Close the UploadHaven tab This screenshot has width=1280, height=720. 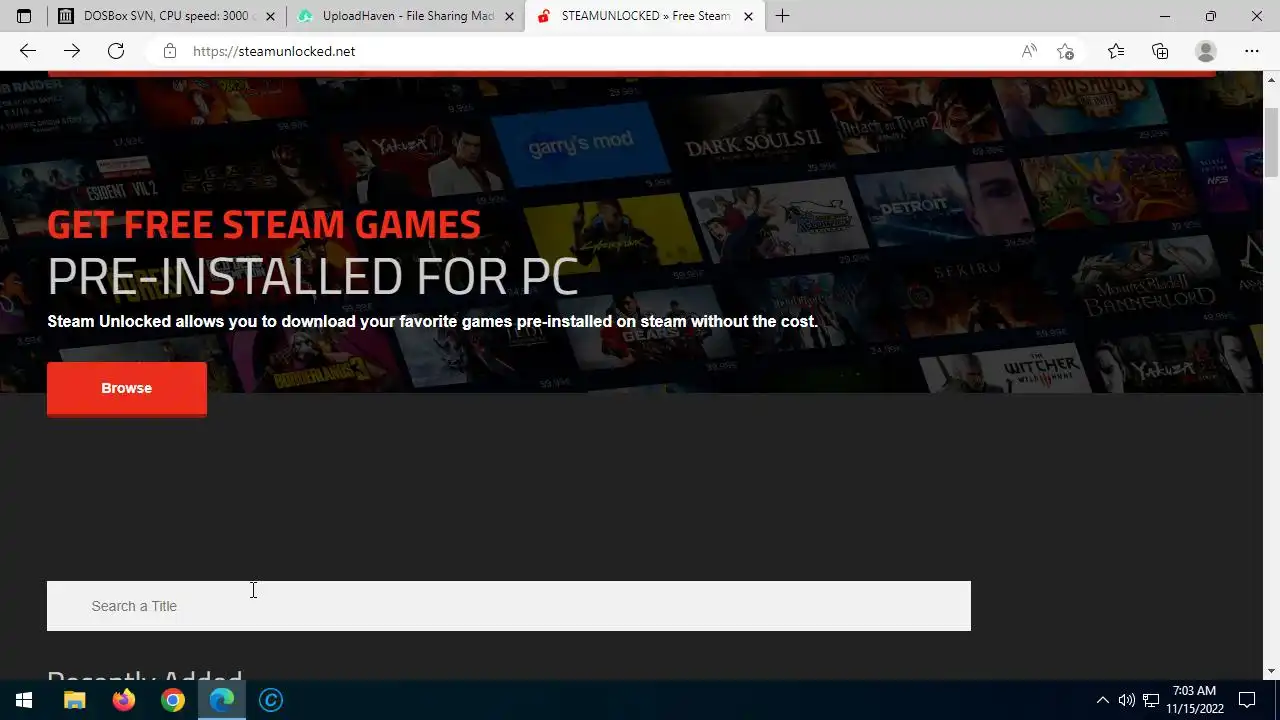509,16
